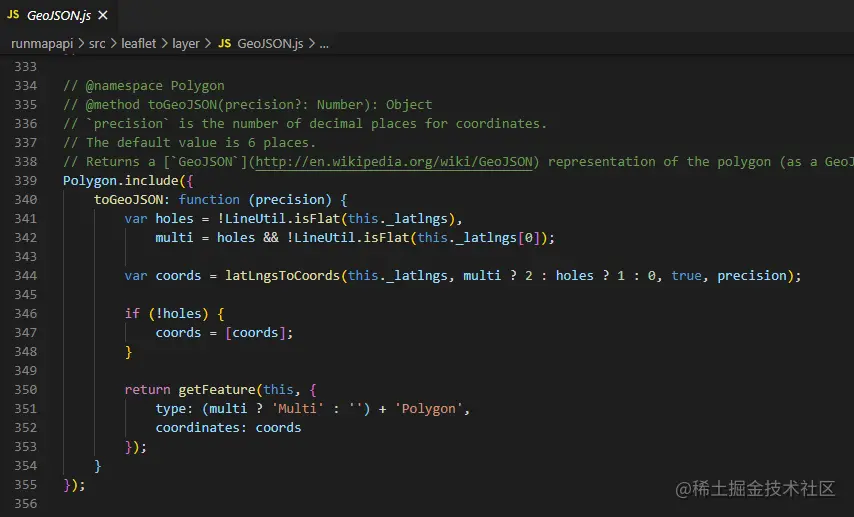
Task: Close the GeoJSON.js tab
Action: pos(103,16)
